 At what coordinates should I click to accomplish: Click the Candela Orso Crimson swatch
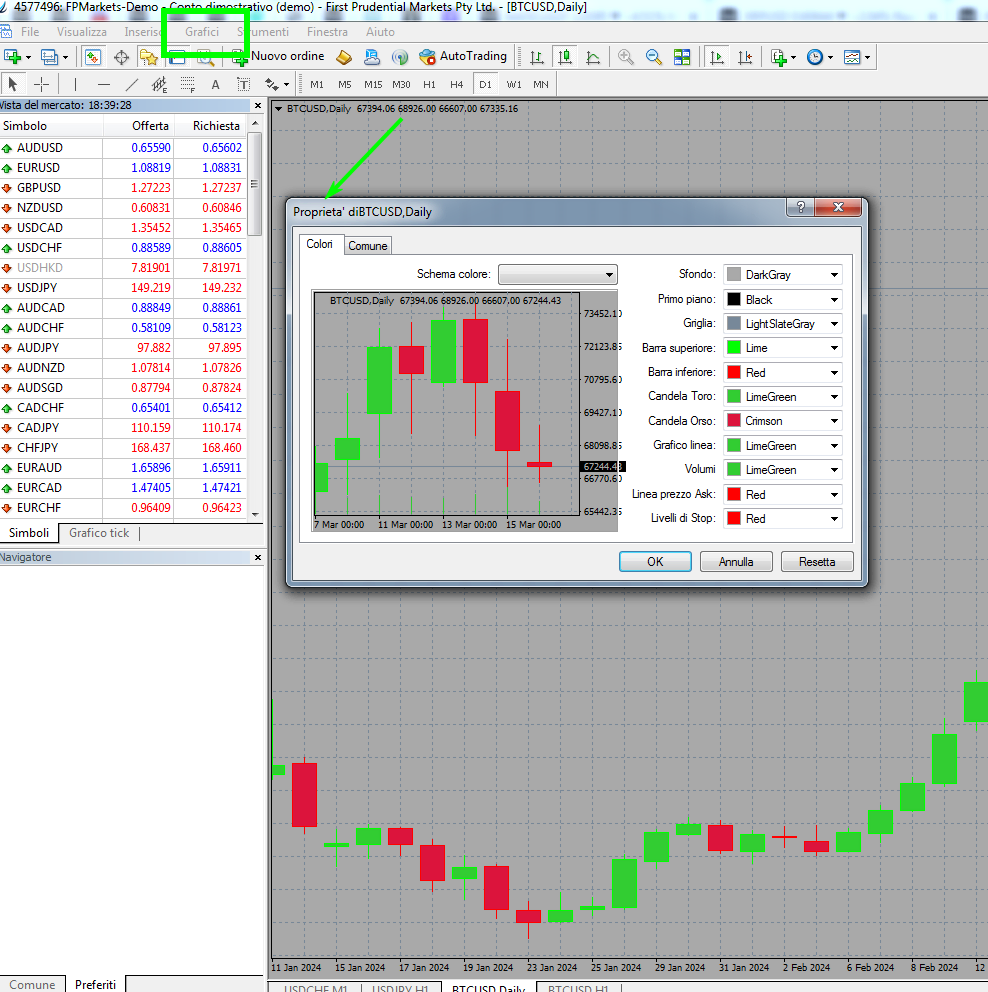[734, 421]
